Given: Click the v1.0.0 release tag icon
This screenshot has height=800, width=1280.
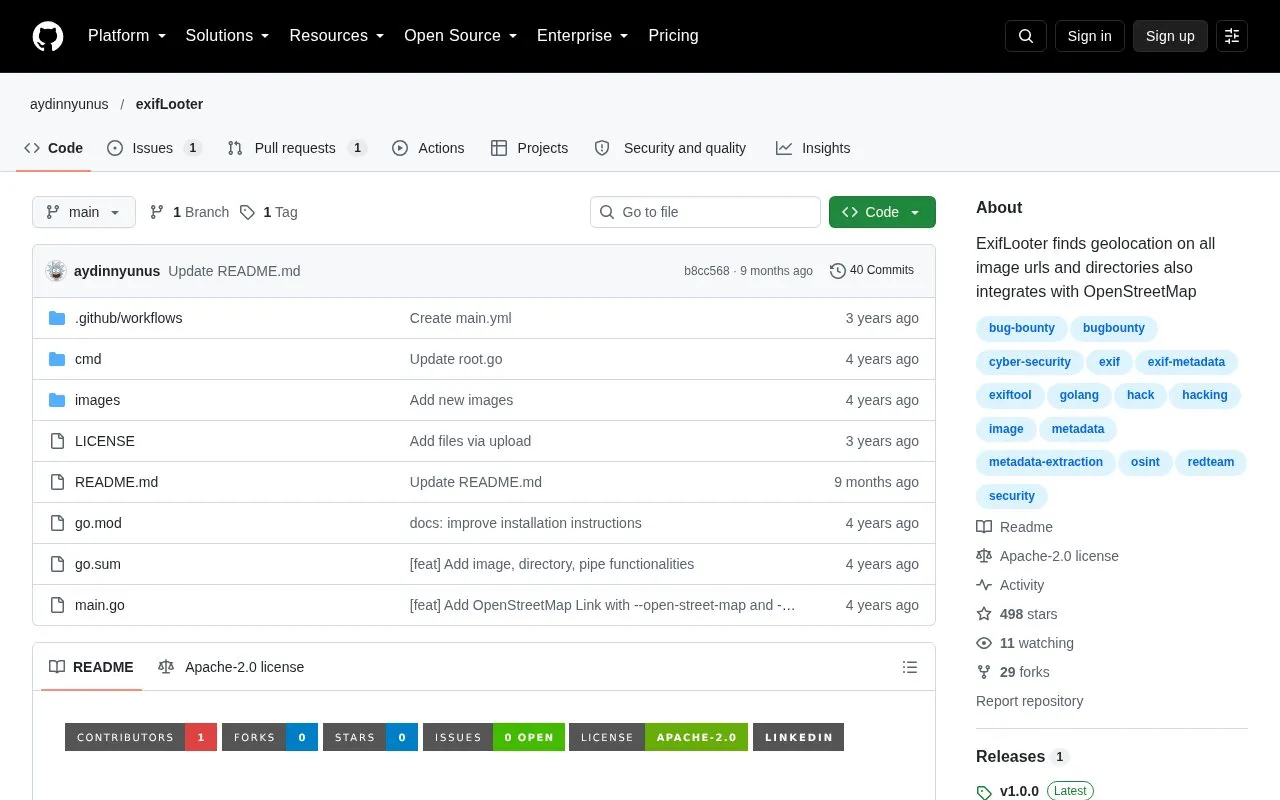Looking at the screenshot, I should click(984, 792).
